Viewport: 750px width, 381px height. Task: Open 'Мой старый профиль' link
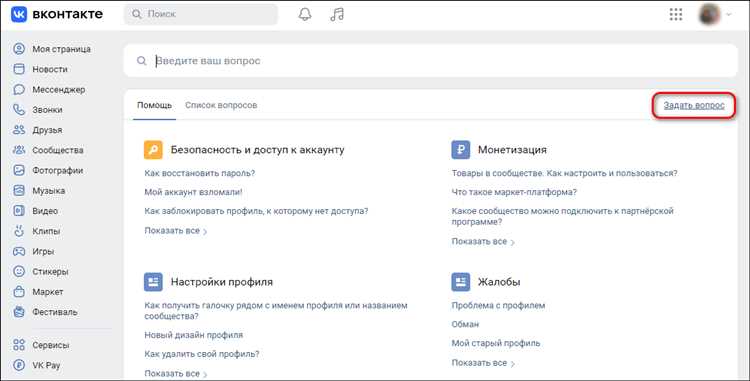pos(496,343)
